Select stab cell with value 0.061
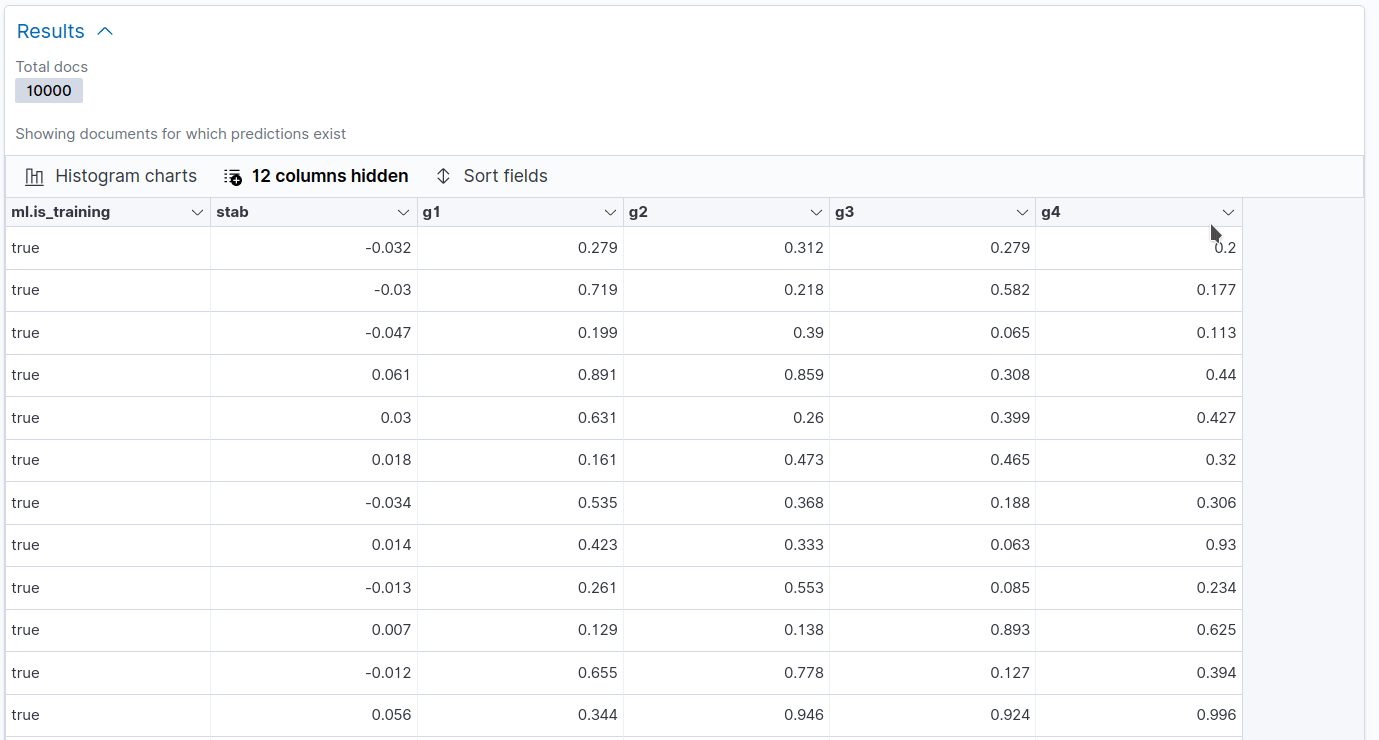 [314, 375]
